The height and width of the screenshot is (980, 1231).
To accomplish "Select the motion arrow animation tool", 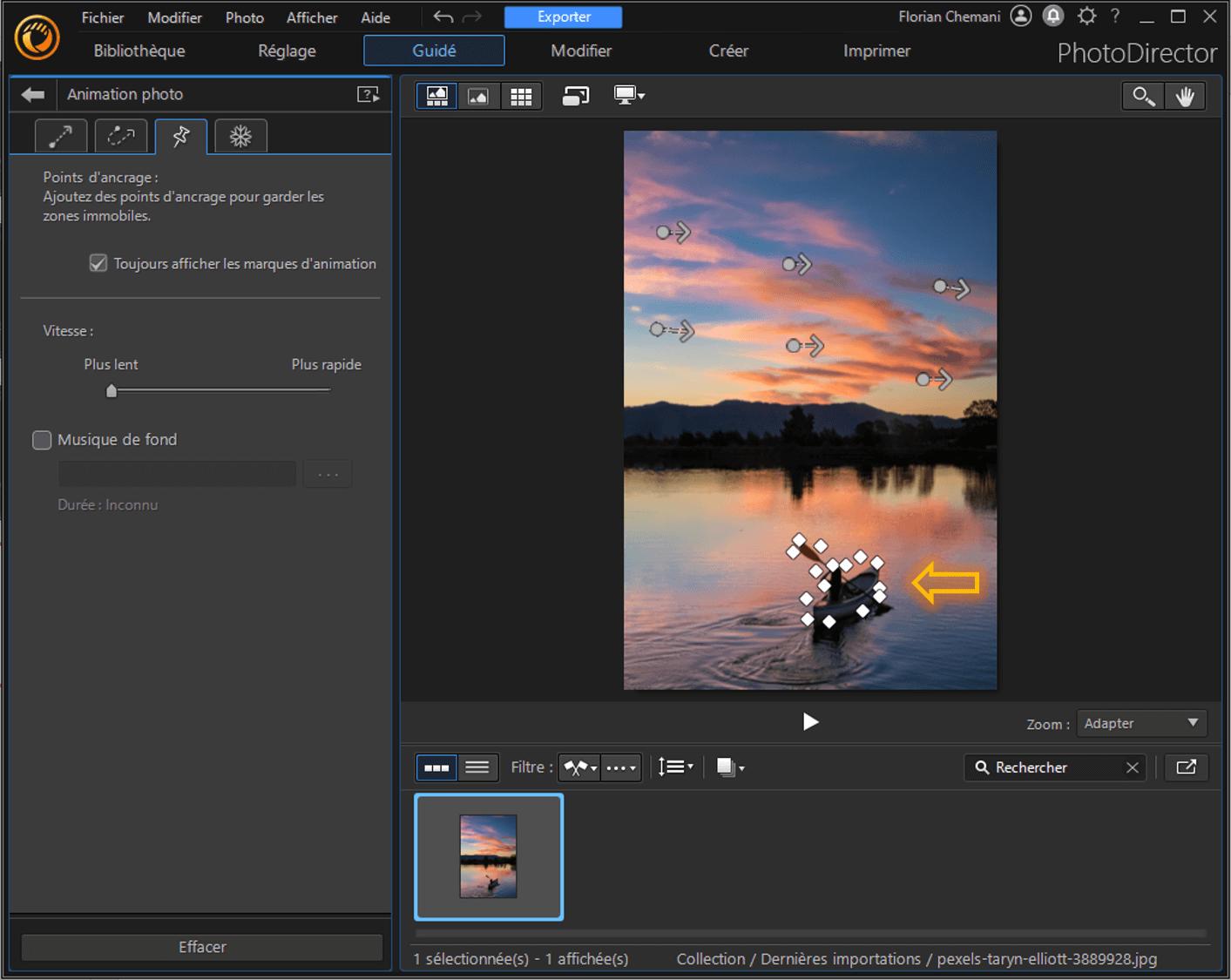I will click(60, 136).
